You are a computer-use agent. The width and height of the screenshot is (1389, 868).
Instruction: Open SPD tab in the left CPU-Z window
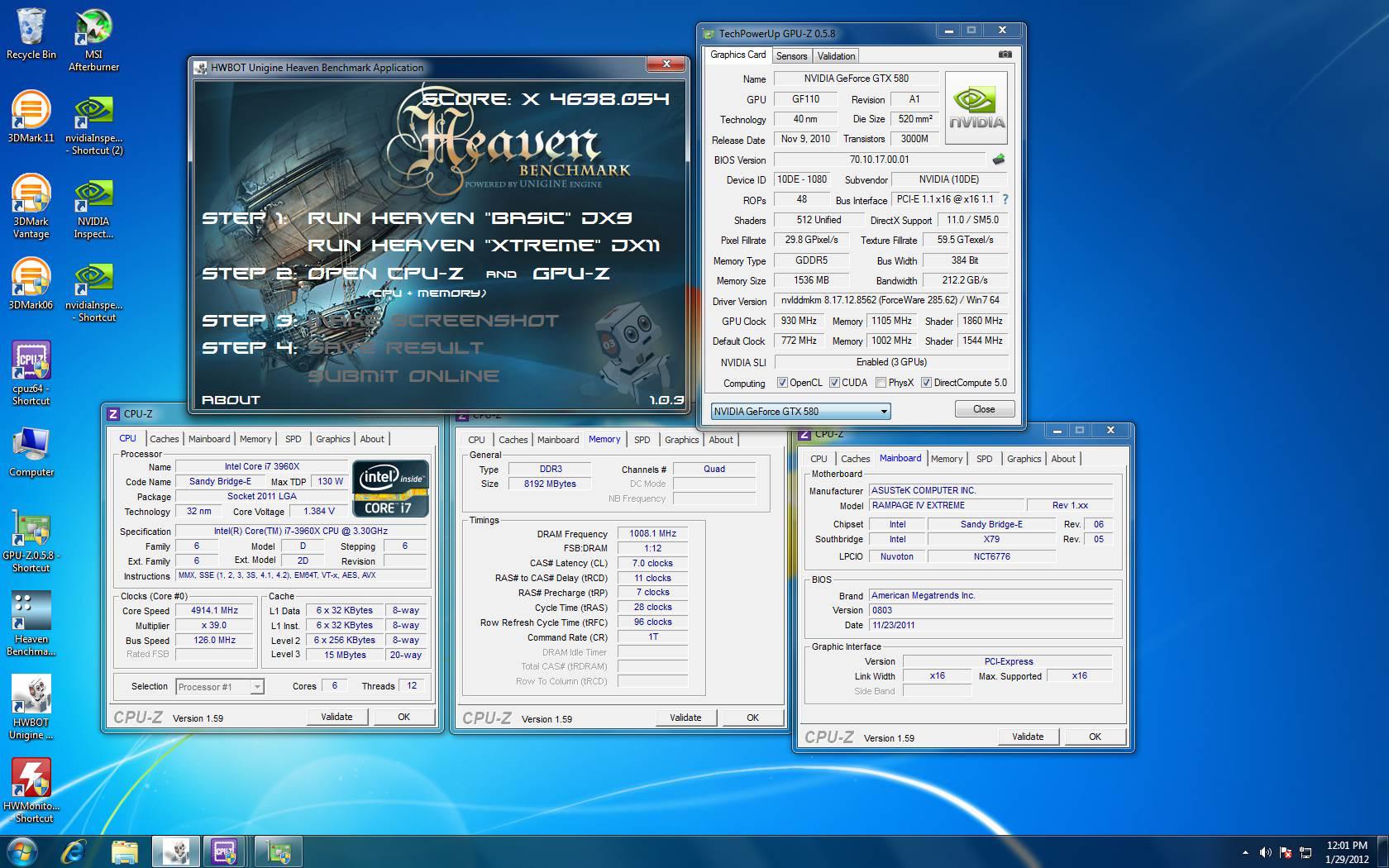point(293,439)
